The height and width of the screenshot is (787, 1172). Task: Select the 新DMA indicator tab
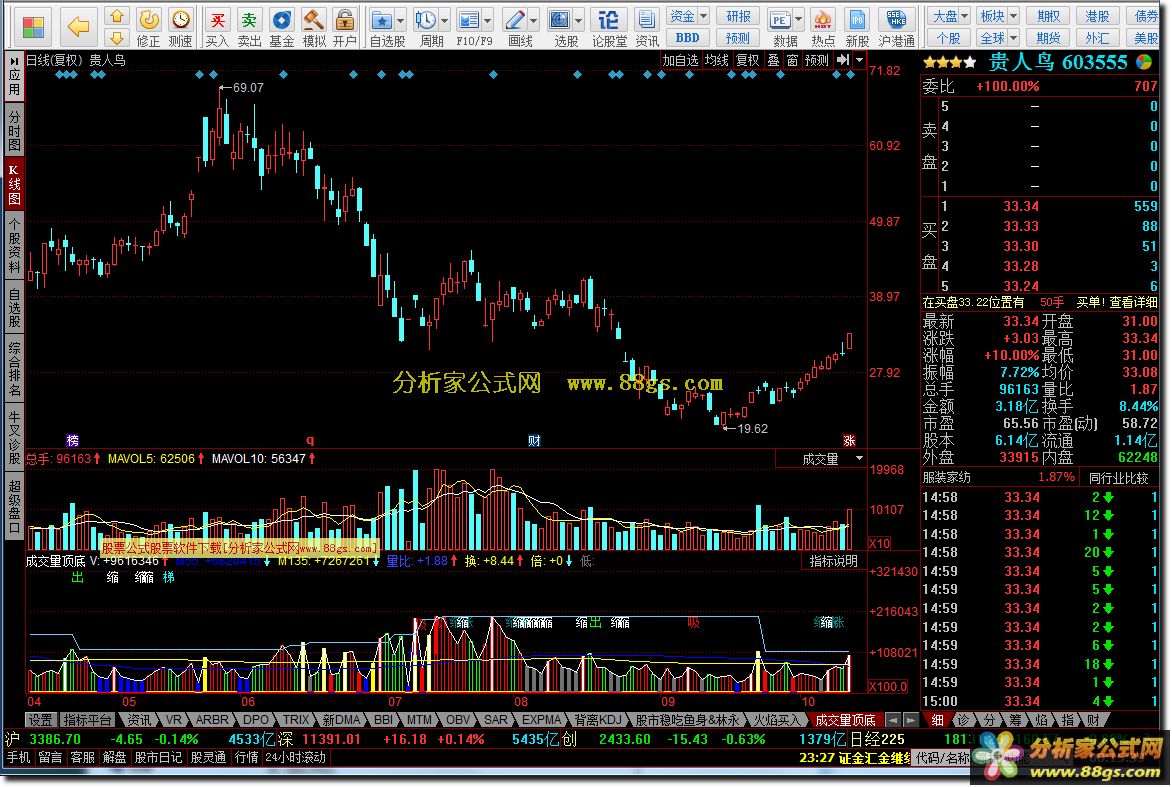(x=341, y=720)
